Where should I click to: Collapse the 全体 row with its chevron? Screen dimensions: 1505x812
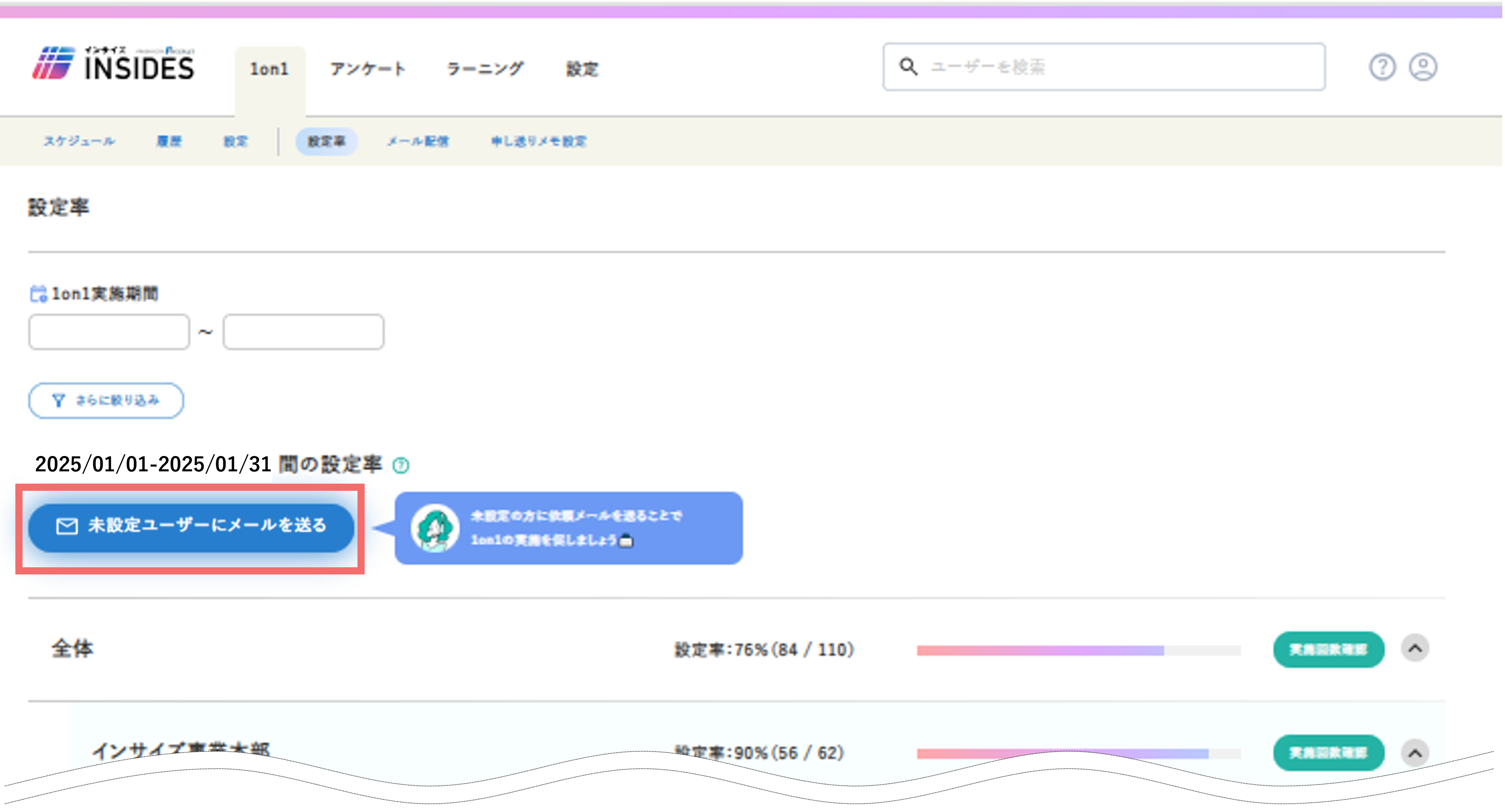coord(1415,649)
